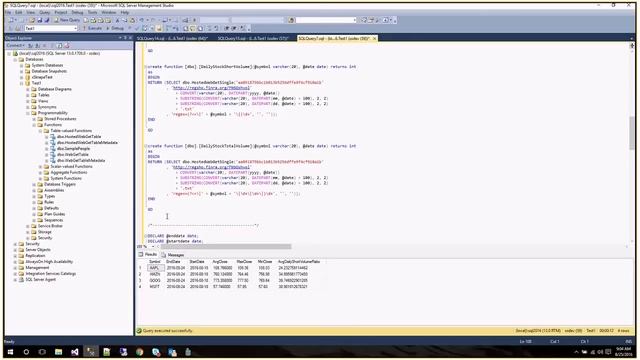Switch to the Messages tab

(173, 254)
